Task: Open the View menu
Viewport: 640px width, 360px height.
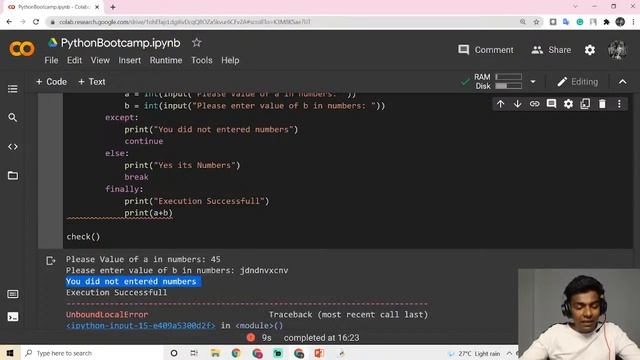Action: click(100, 60)
